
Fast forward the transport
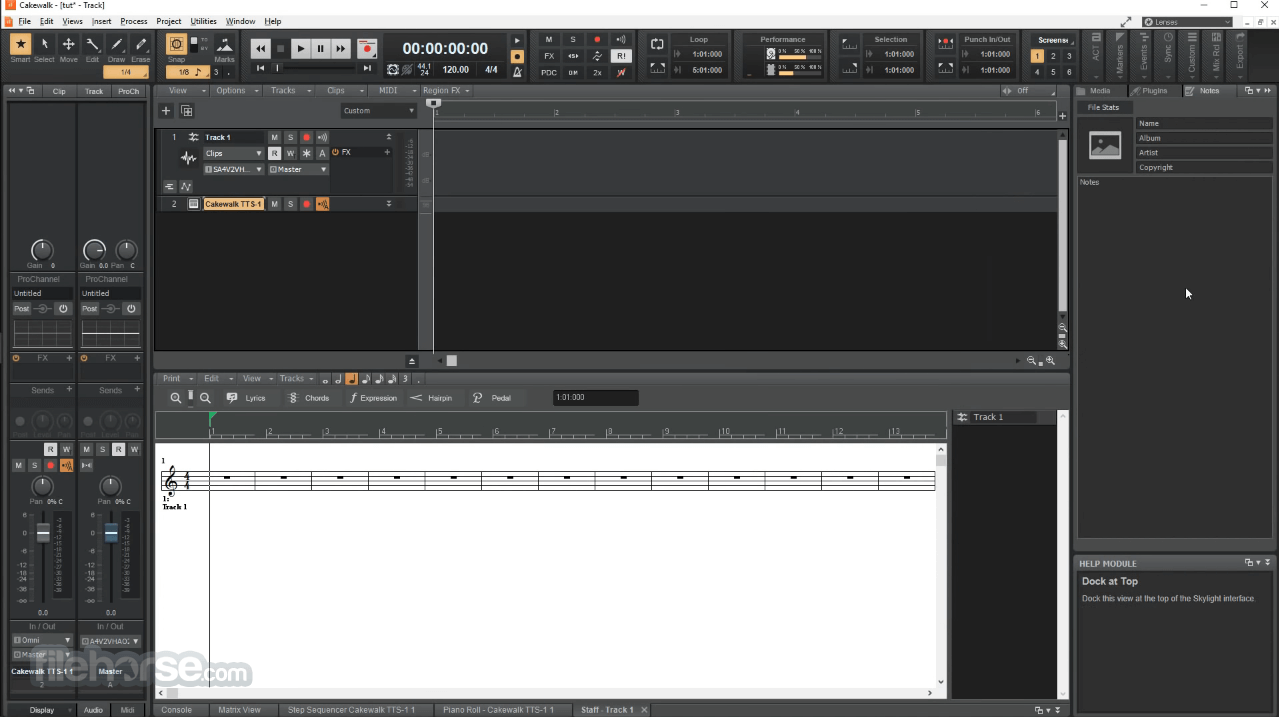340,48
